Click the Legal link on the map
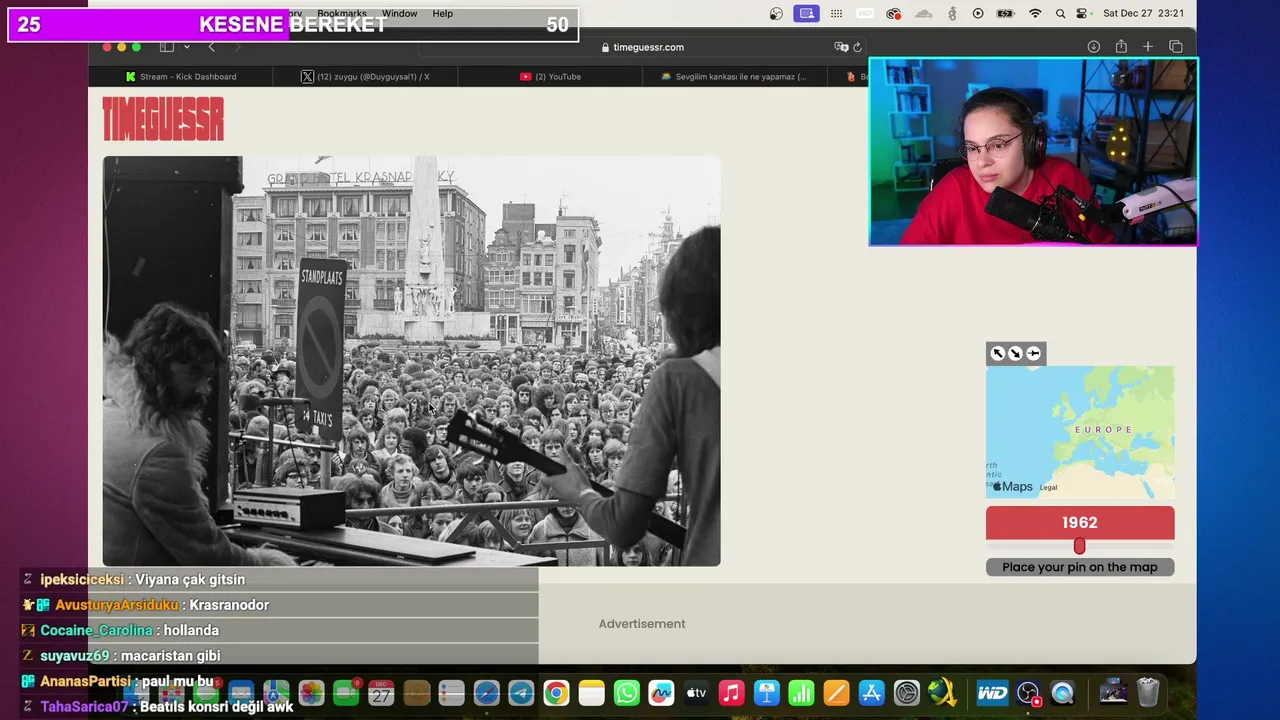This screenshot has height=720, width=1280. [1048, 487]
